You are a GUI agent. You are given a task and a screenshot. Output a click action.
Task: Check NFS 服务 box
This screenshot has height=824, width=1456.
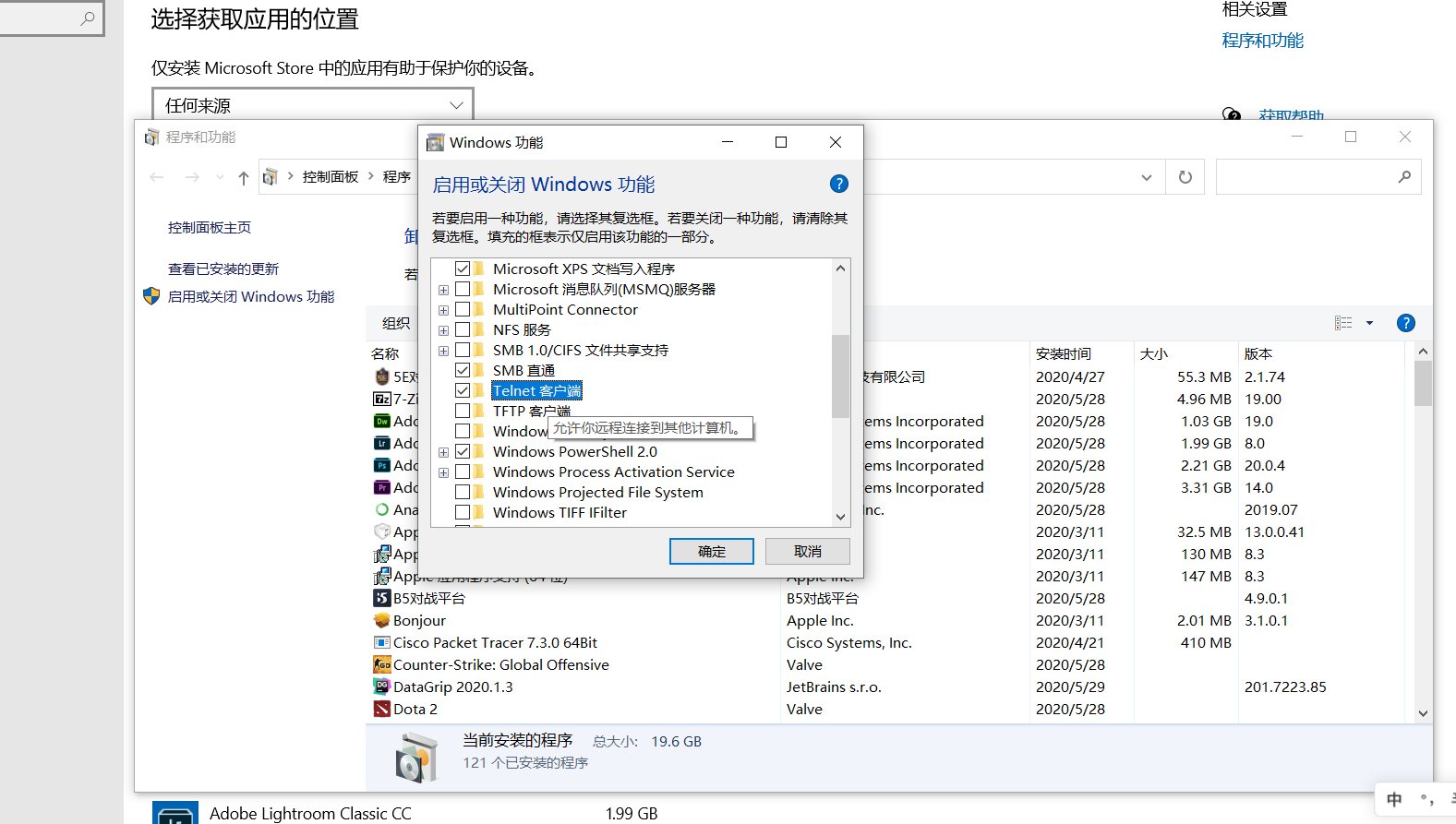point(463,329)
